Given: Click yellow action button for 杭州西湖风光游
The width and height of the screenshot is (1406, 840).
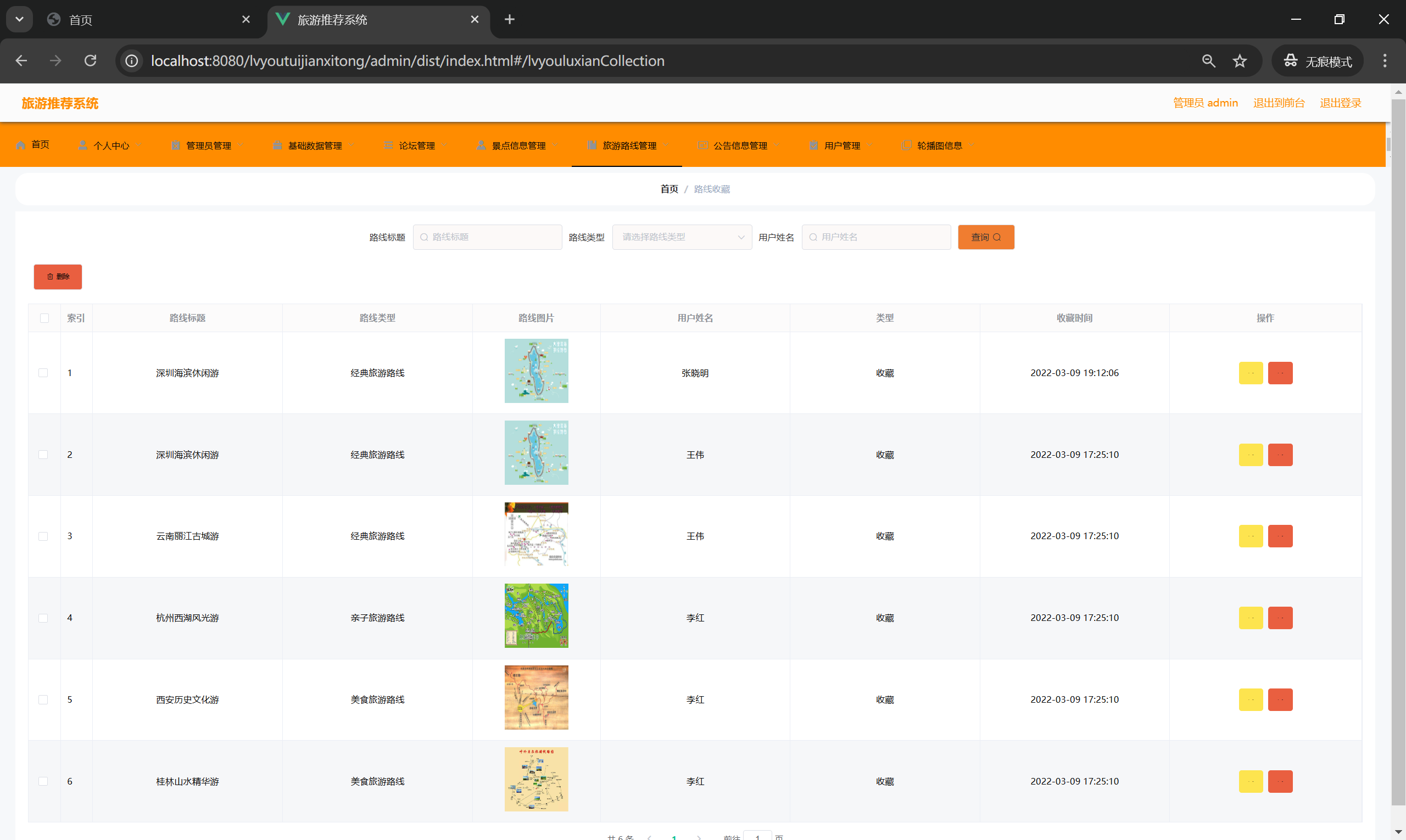Looking at the screenshot, I should [1250, 618].
